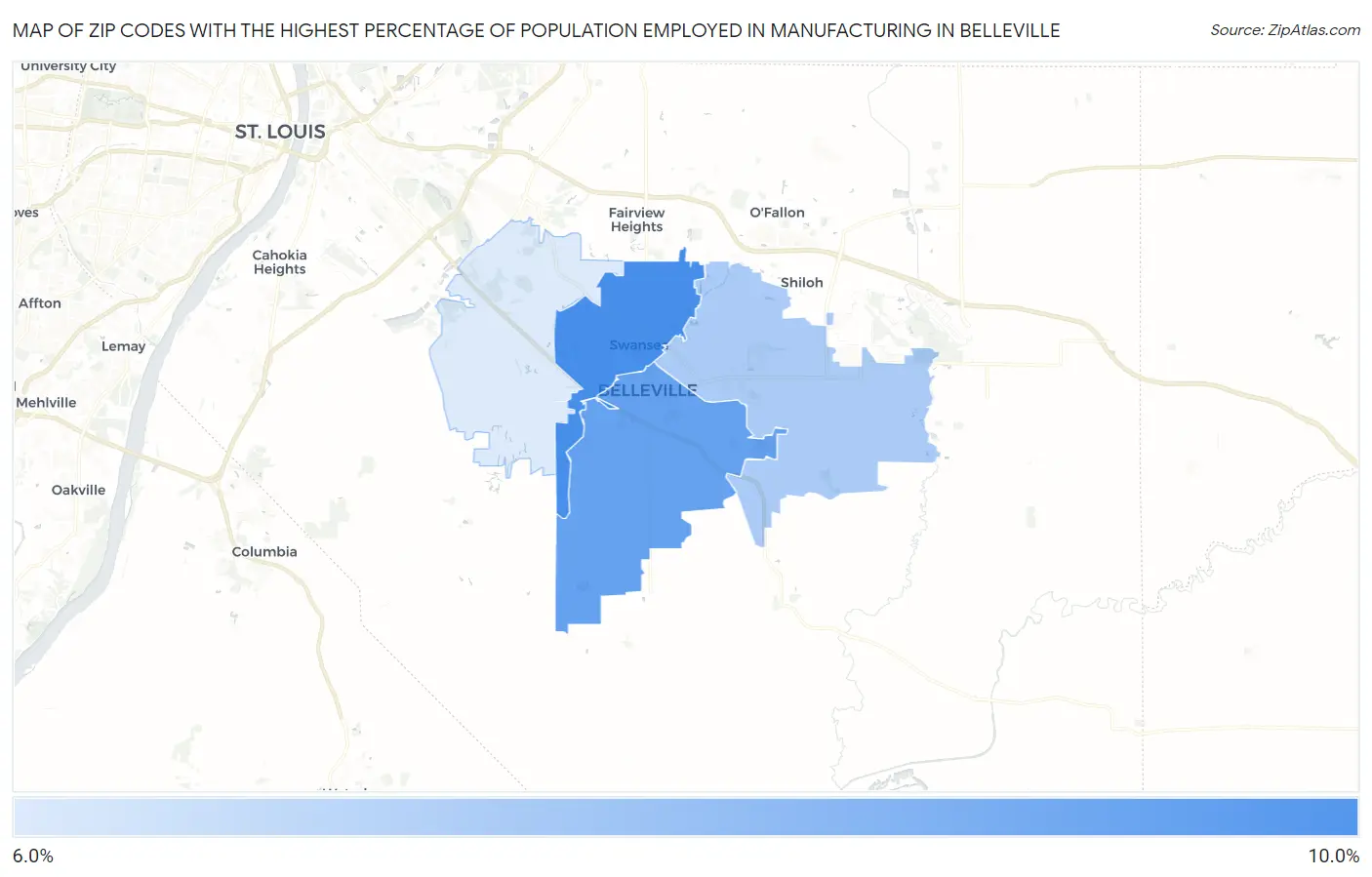Click the 10.0% maximum legend value
The image size is (1372, 877).
click(x=1334, y=856)
